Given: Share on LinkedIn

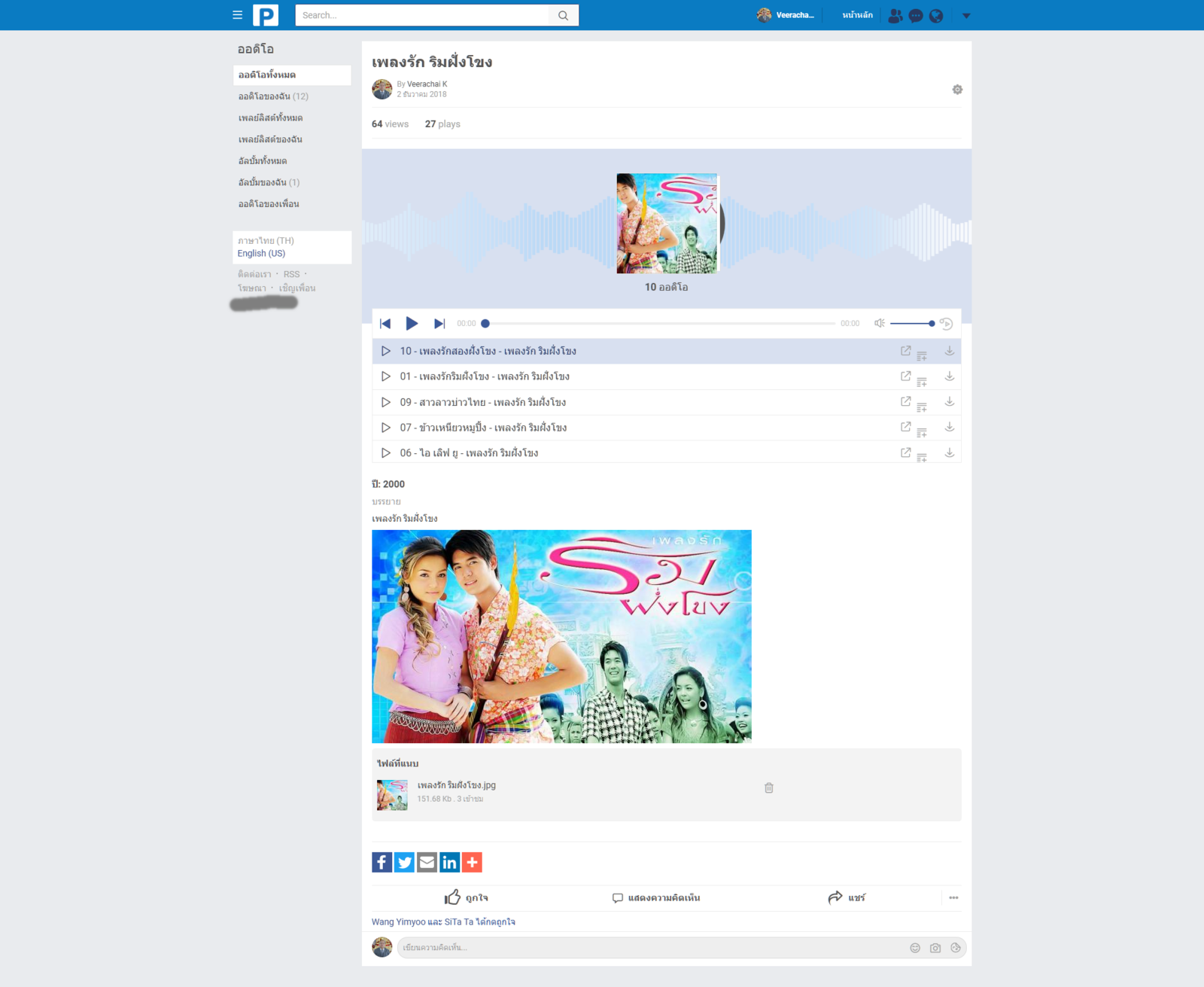Looking at the screenshot, I should [x=449, y=862].
